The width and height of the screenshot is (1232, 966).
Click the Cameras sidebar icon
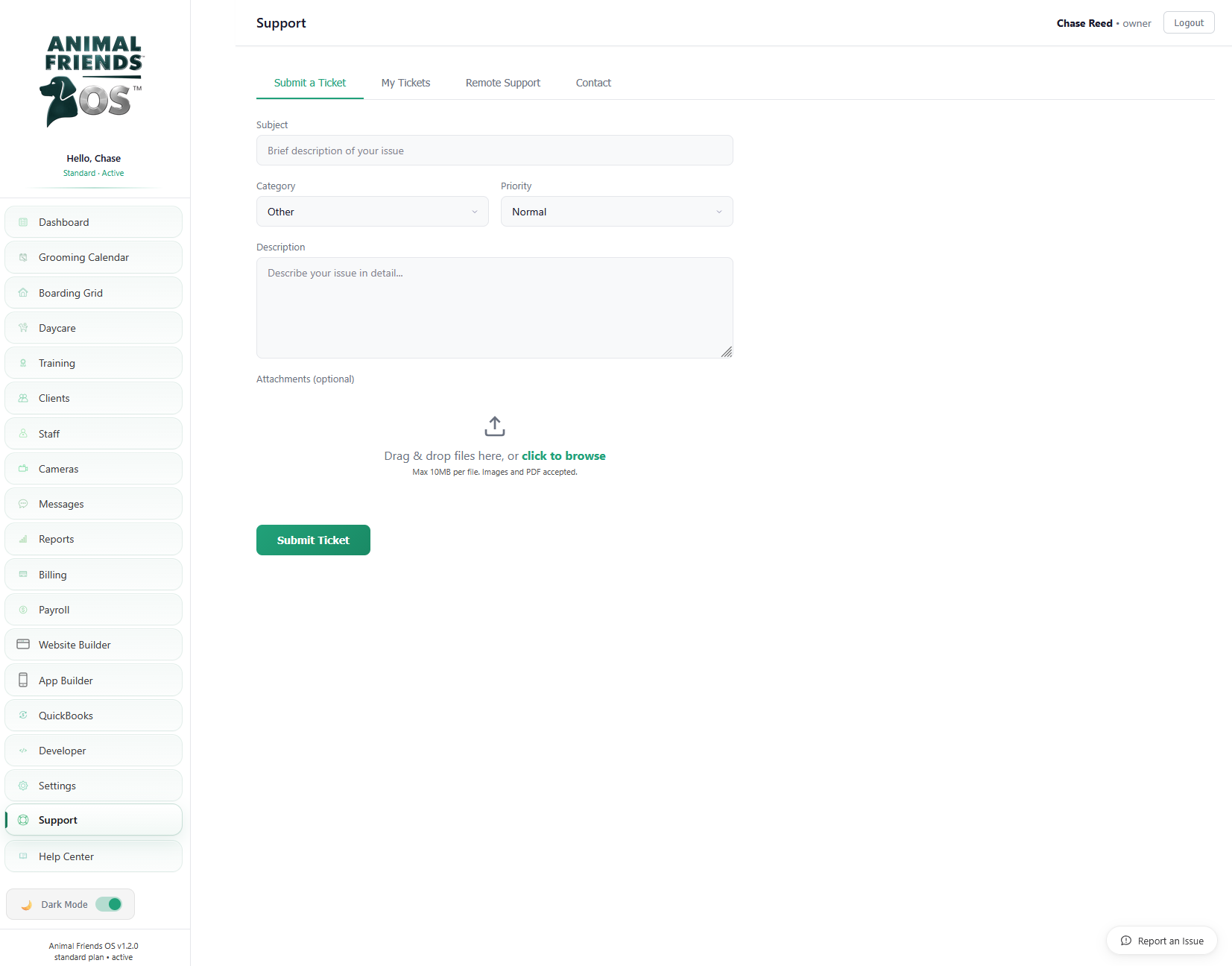coord(23,469)
